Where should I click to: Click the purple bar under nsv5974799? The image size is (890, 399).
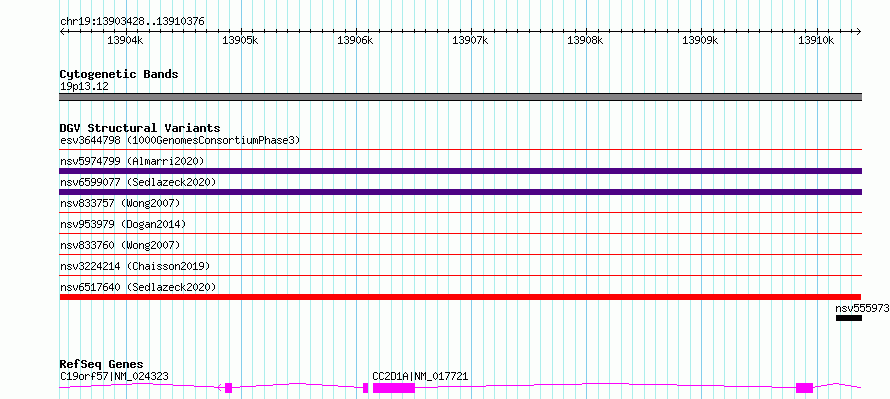click(461, 171)
